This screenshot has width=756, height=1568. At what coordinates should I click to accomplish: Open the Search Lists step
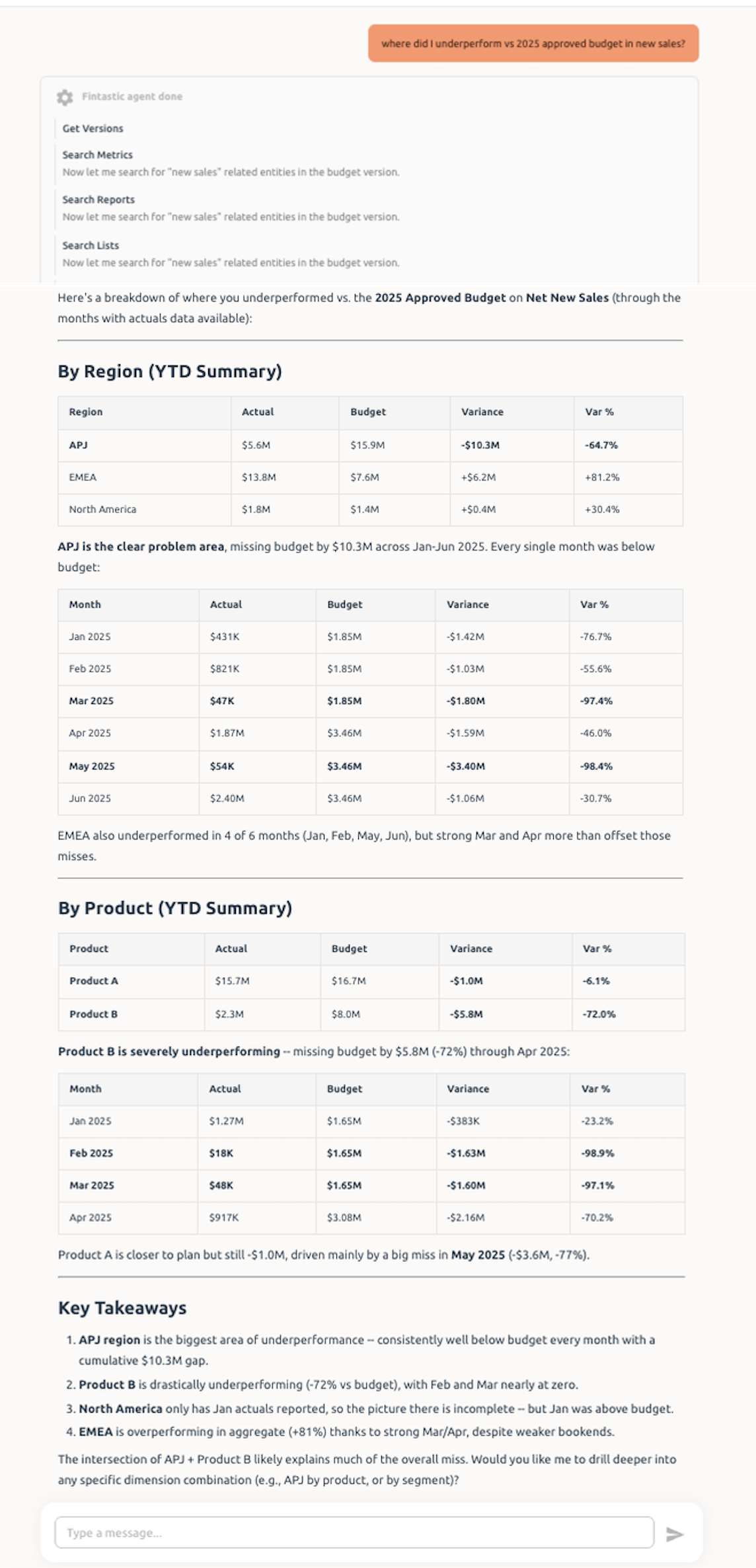pos(91,245)
